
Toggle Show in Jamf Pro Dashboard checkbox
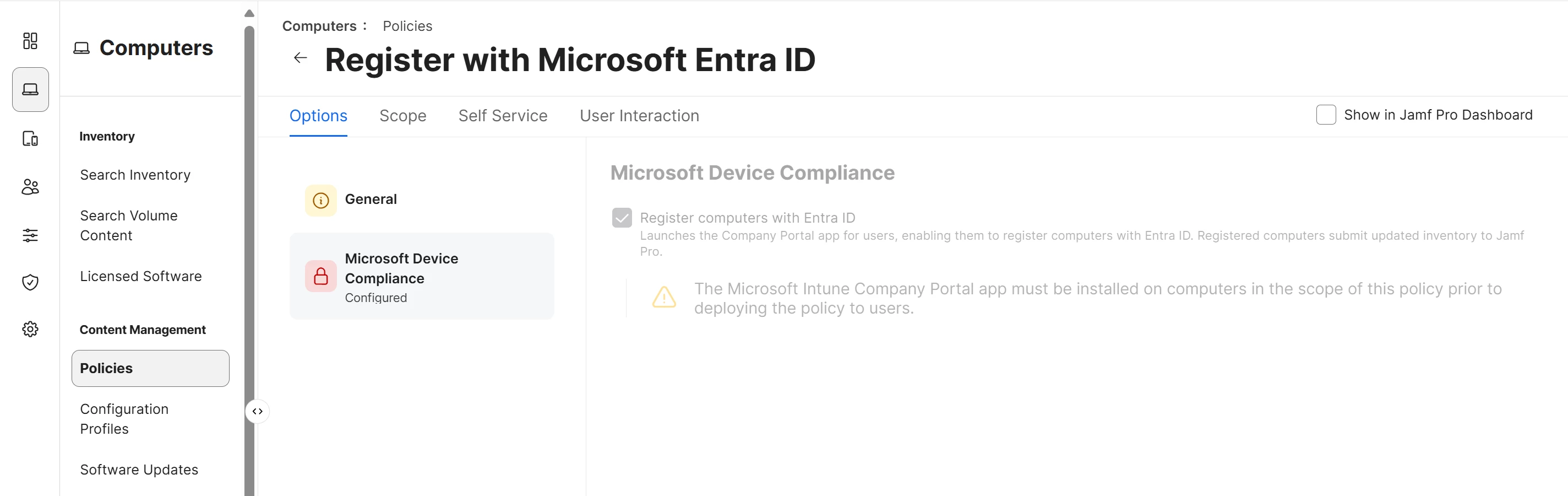click(1326, 115)
